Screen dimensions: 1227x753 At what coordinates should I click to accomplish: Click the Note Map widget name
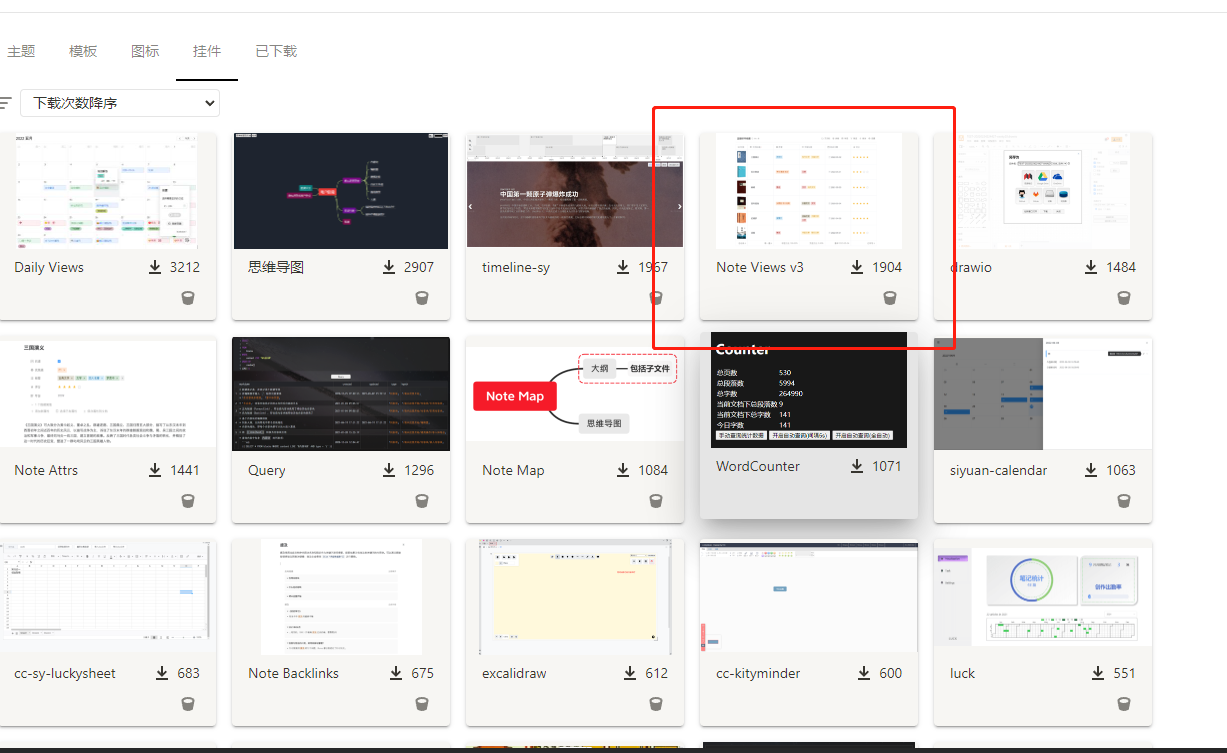[513, 470]
